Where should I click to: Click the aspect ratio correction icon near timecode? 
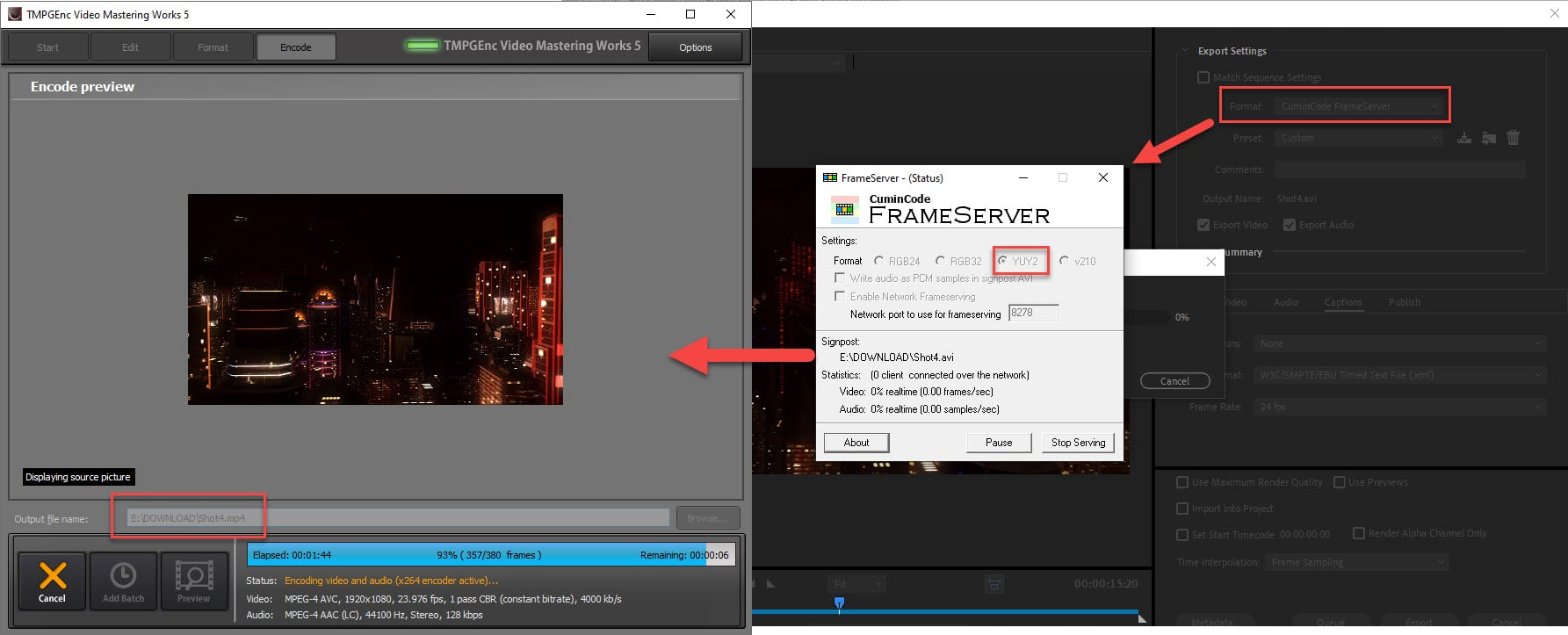click(994, 584)
